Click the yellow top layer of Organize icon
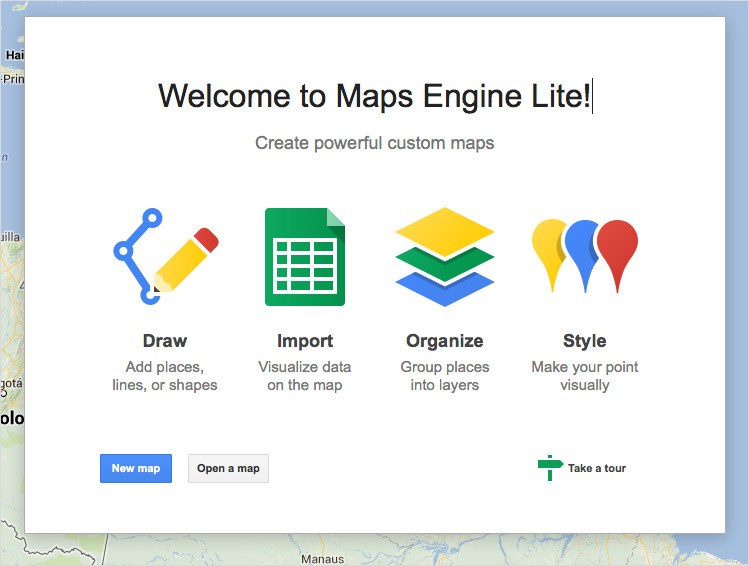This screenshot has width=749, height=566. [445, 230]
